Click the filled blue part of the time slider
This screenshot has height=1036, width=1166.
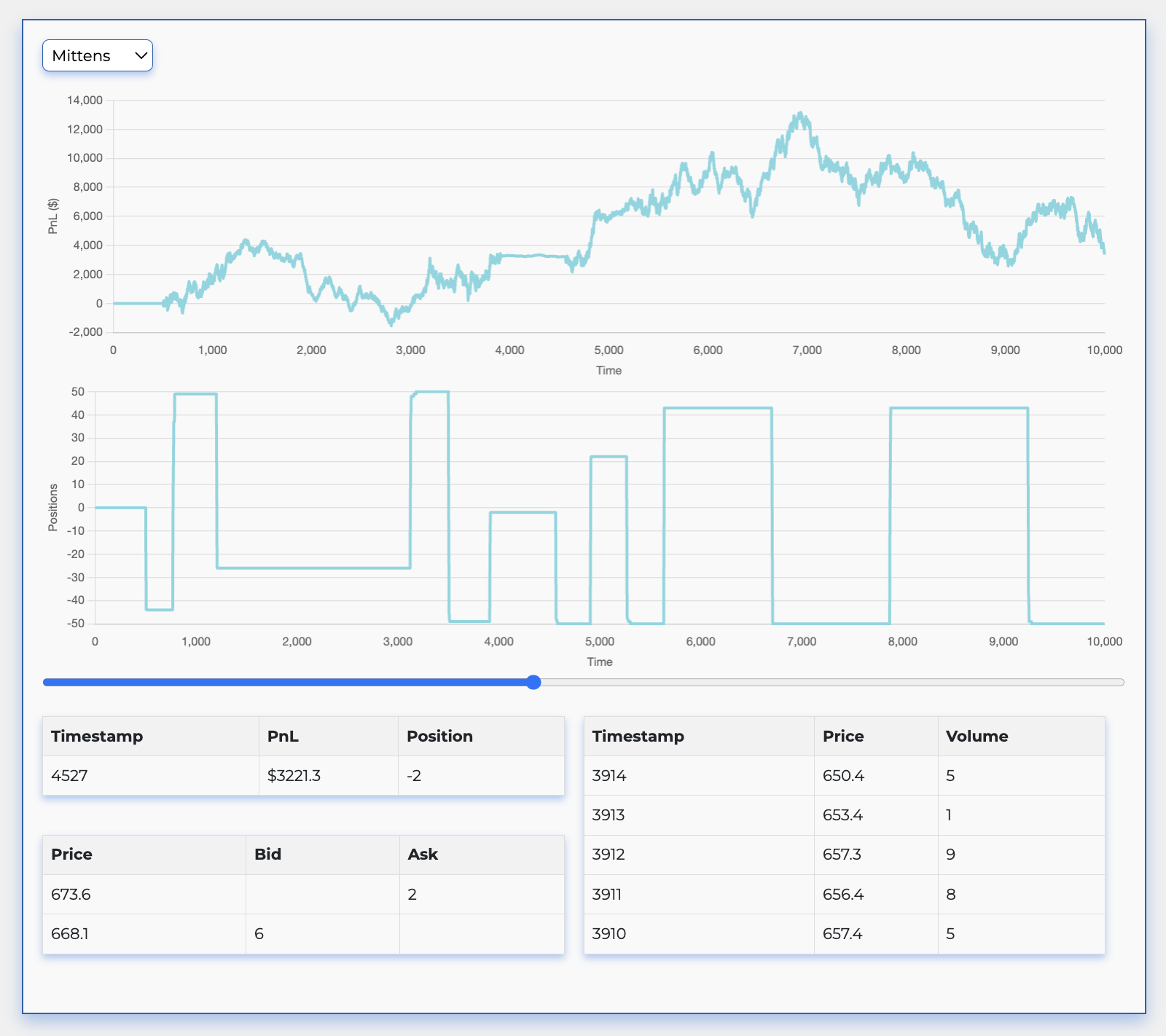(285, 683)
